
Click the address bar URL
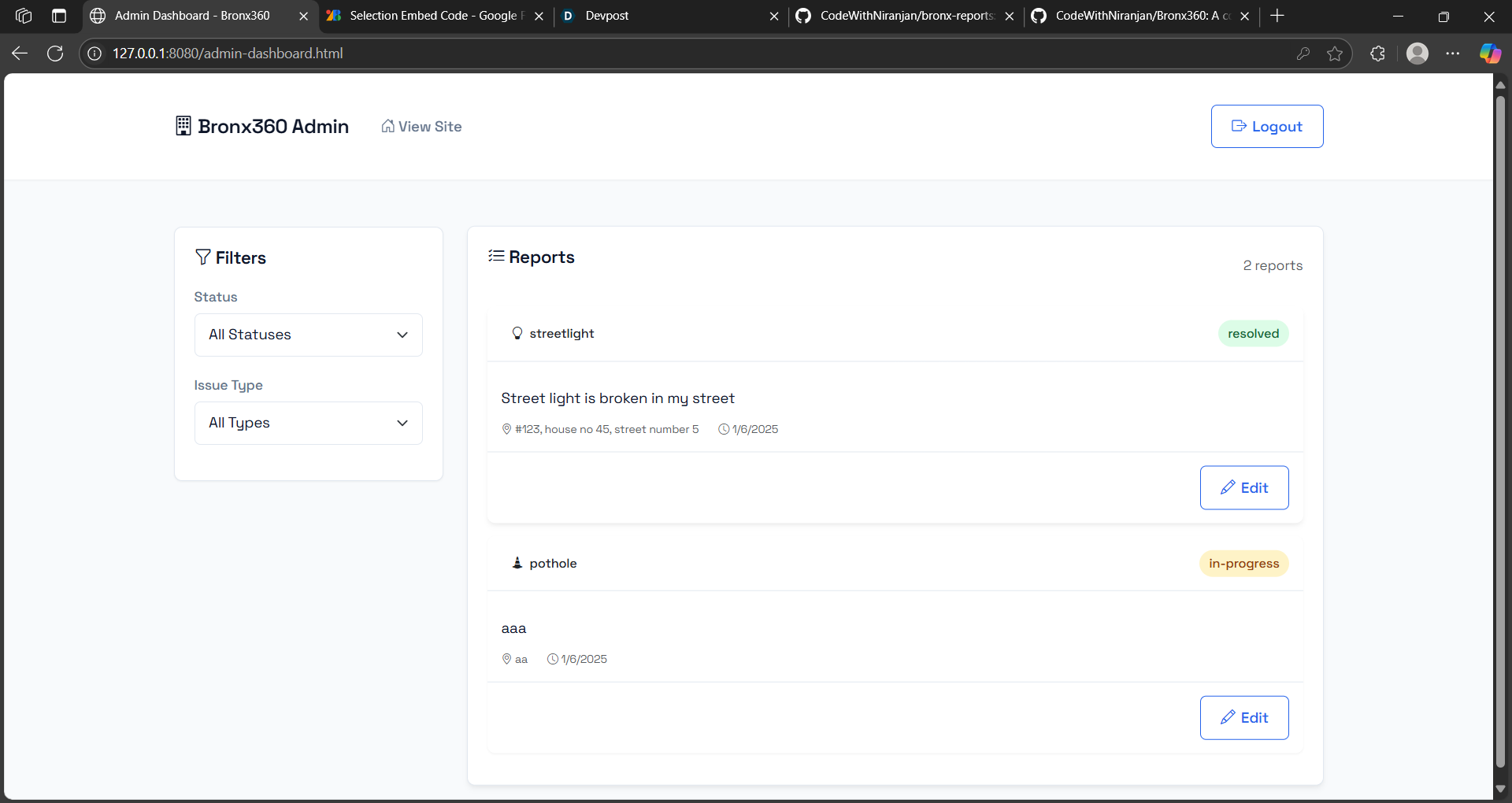pyautogui.click(x=228, y=54)
